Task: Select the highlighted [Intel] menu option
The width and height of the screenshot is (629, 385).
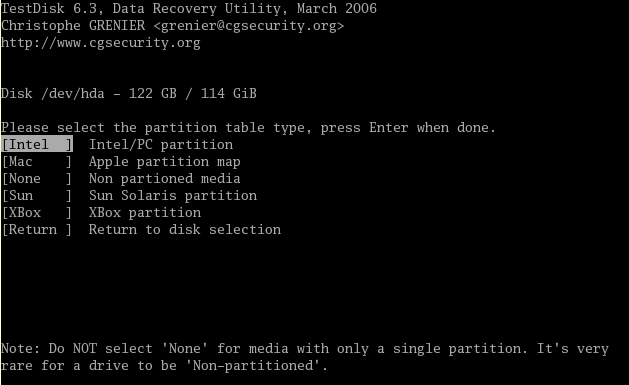Action: coord(37,144)
